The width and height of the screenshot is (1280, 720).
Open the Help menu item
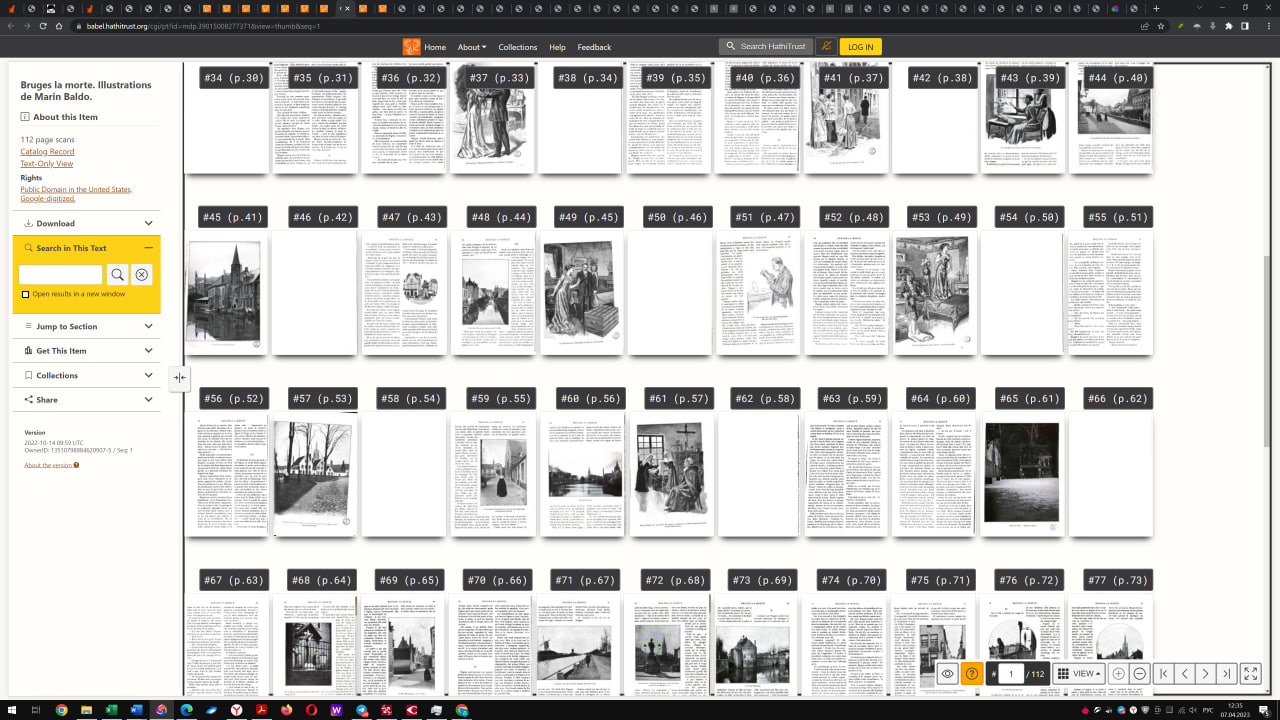[557, 47]
